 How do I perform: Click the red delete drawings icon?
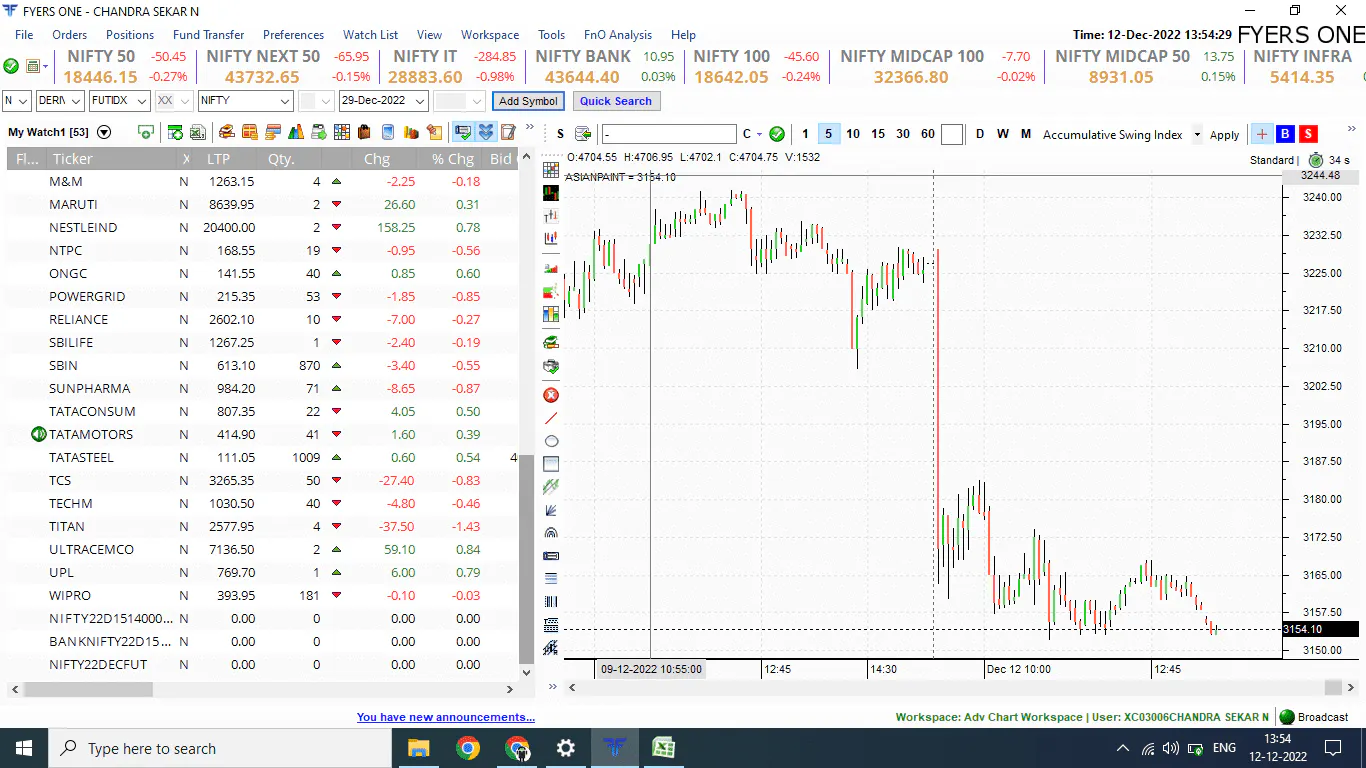pyautogui.click(x=551, y=395)
